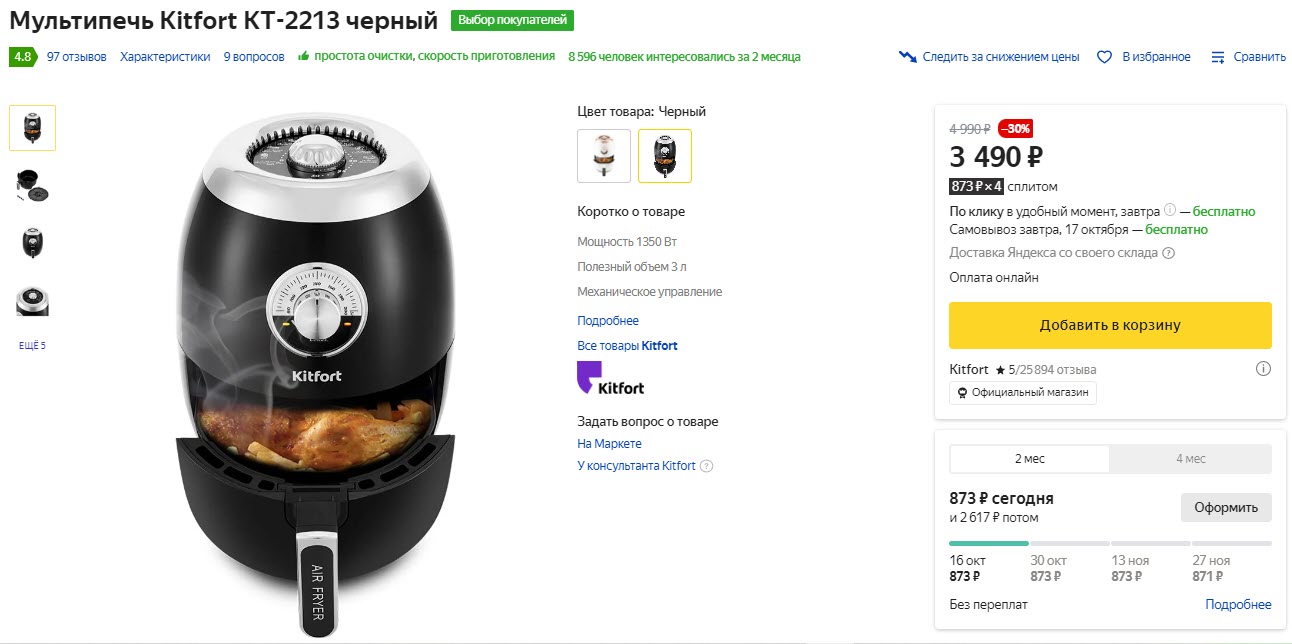Switch to the 2 мес installment tab

(1029, 459)
